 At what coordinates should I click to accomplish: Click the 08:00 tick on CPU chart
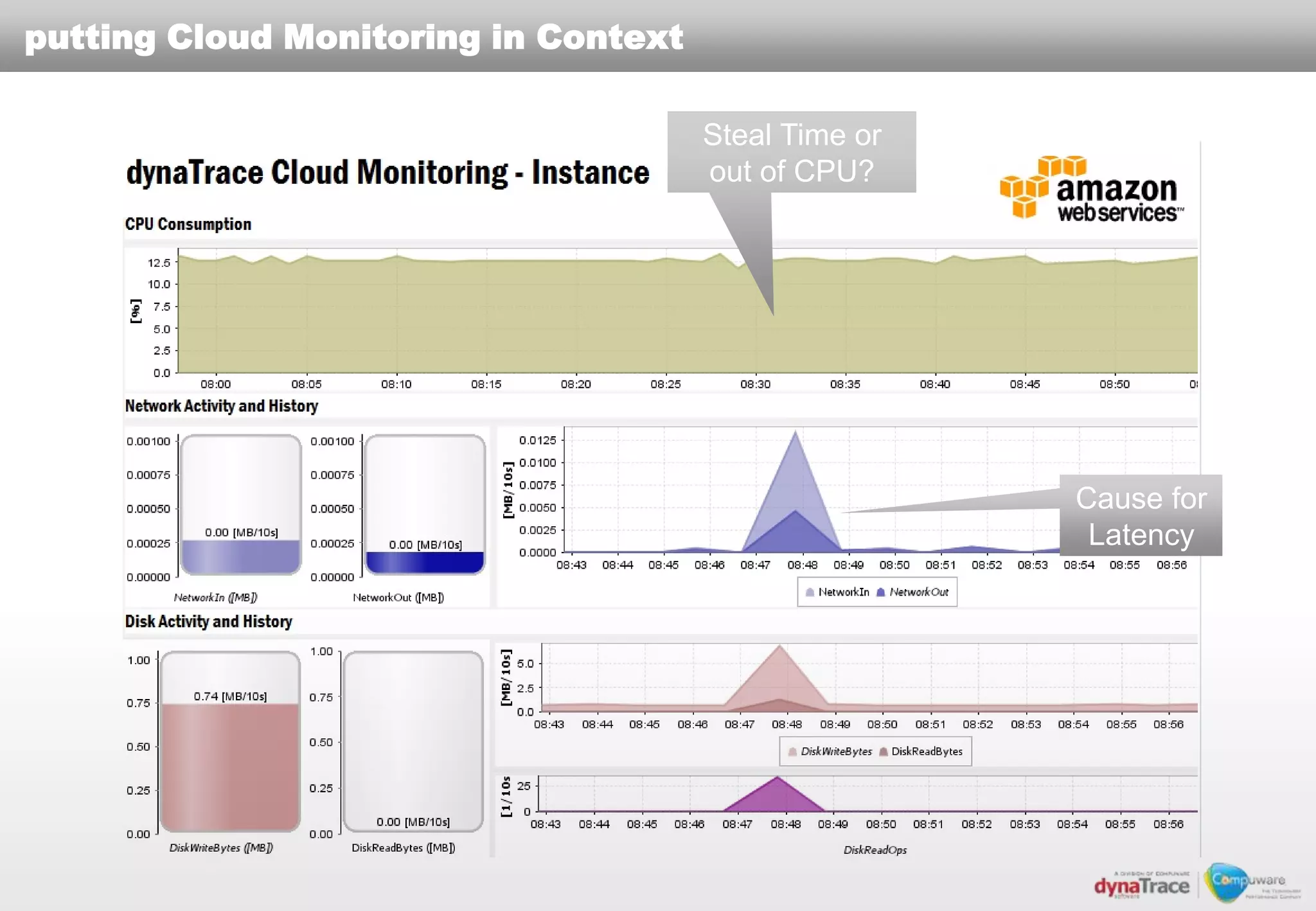(x=215, y=384)
